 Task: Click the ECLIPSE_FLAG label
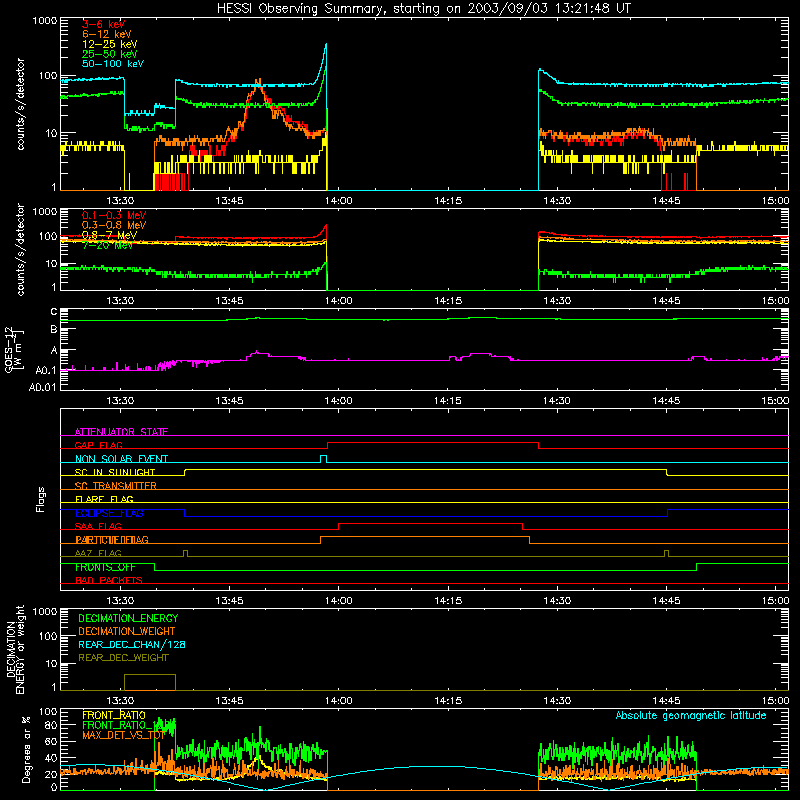pyautogui.click(x=109, y=513)
